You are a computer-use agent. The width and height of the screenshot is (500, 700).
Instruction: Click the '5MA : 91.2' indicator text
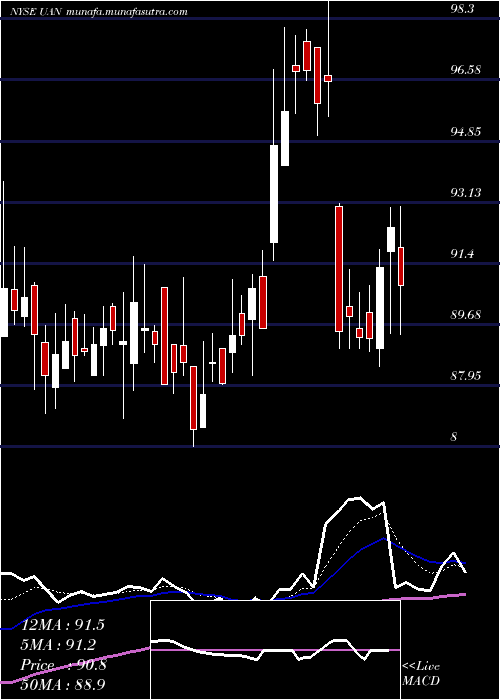click(x=59, y=645)
